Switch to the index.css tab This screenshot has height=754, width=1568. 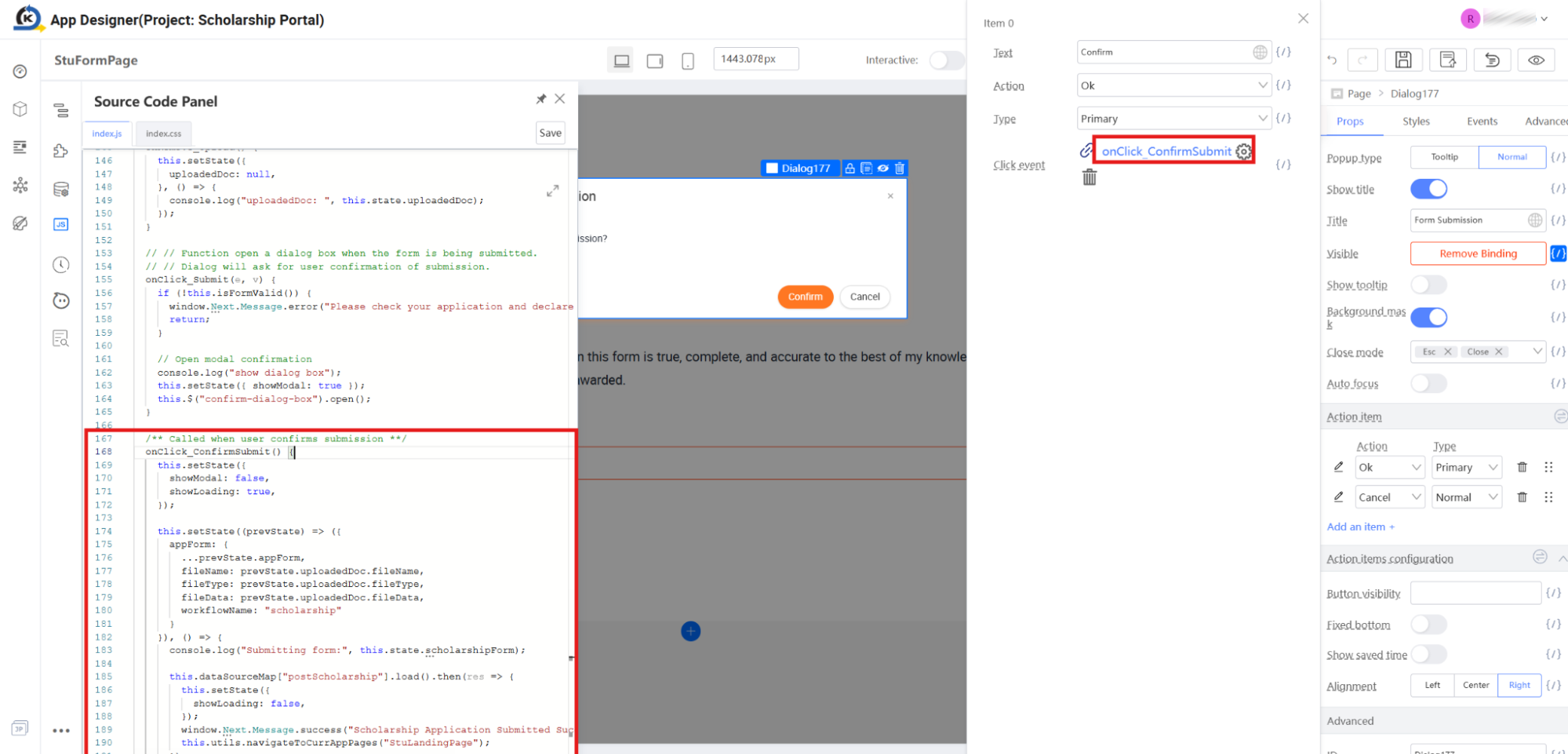point(163,133)
